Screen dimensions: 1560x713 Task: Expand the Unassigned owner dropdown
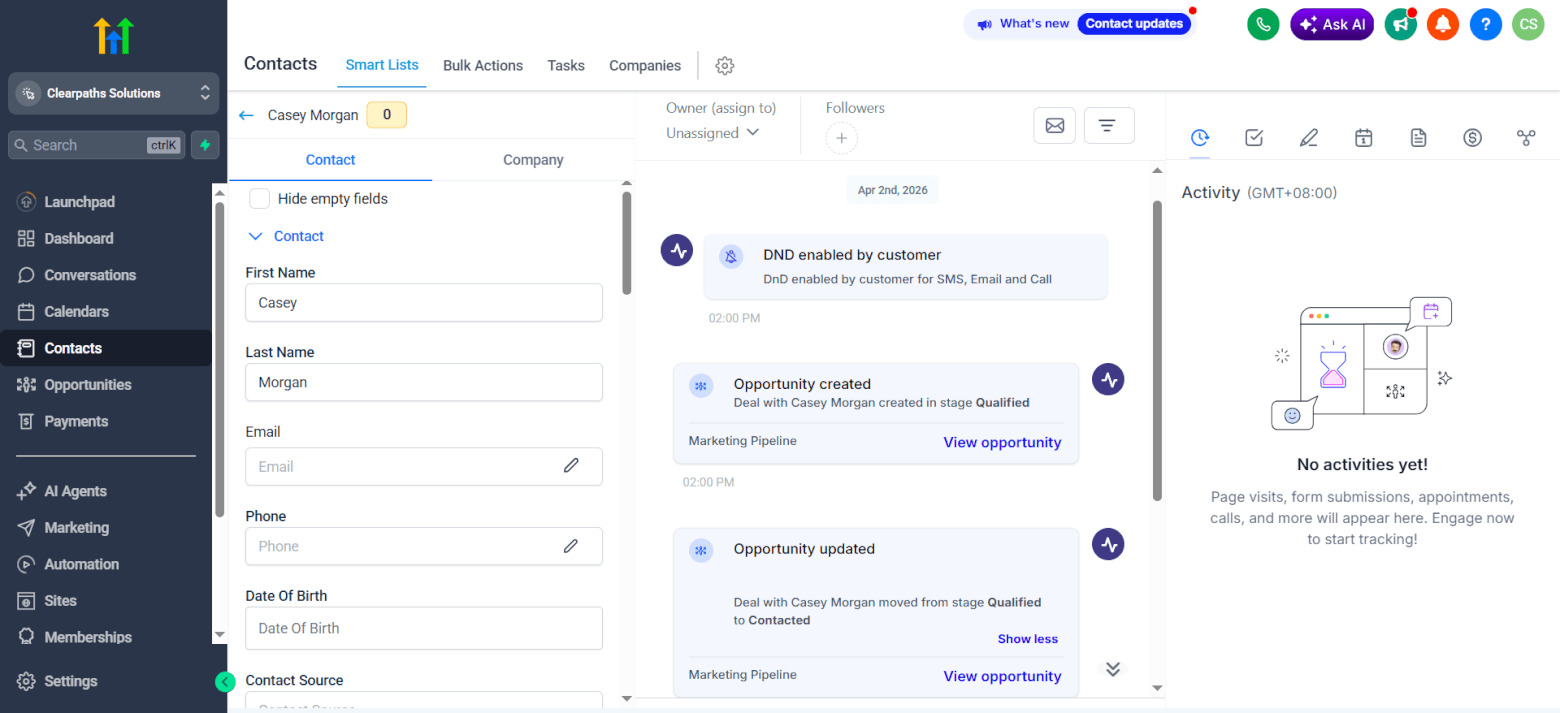click(x=712, y=133)
